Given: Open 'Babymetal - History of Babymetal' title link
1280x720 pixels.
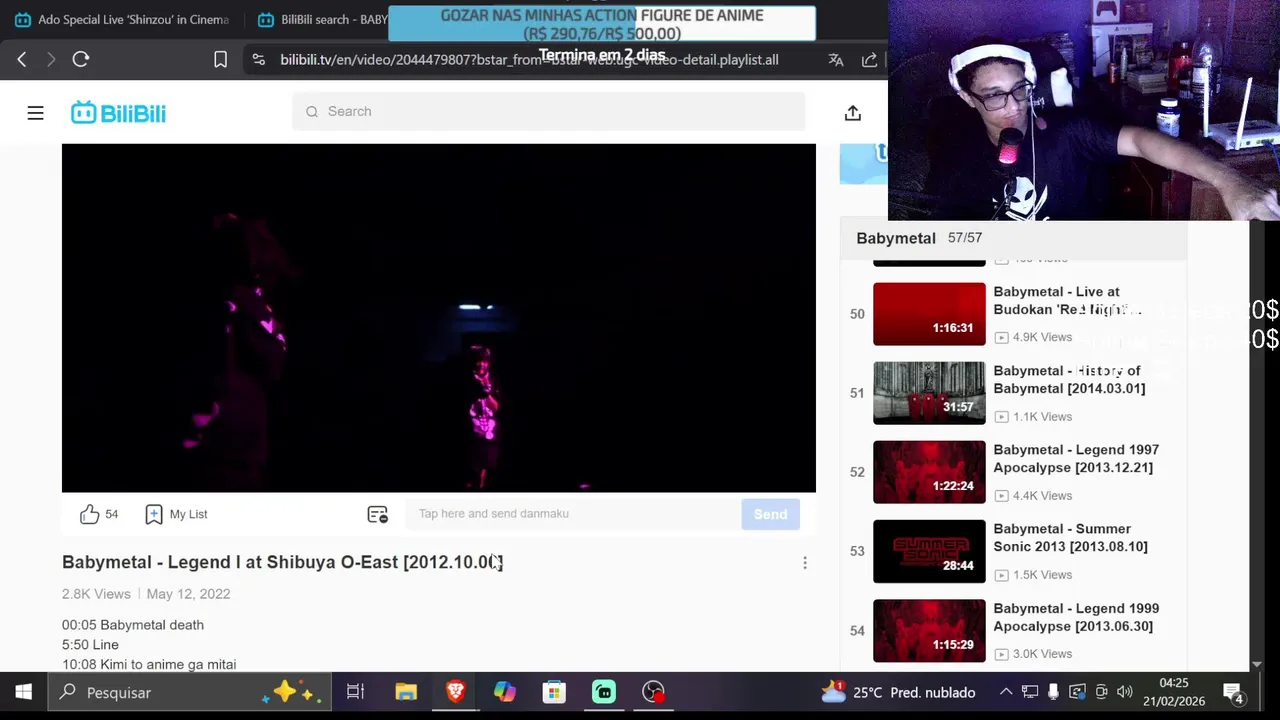Looking at the screenshot, I should click(x=1069, y=380).
